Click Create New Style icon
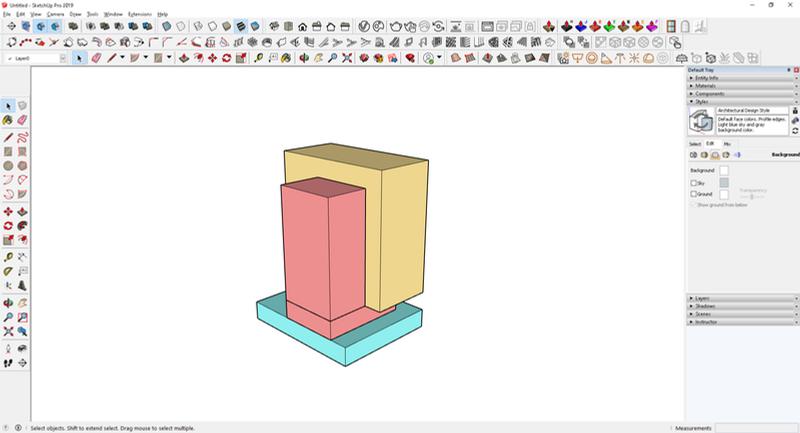The image size is (800, 433). click(x=795, y=120)
